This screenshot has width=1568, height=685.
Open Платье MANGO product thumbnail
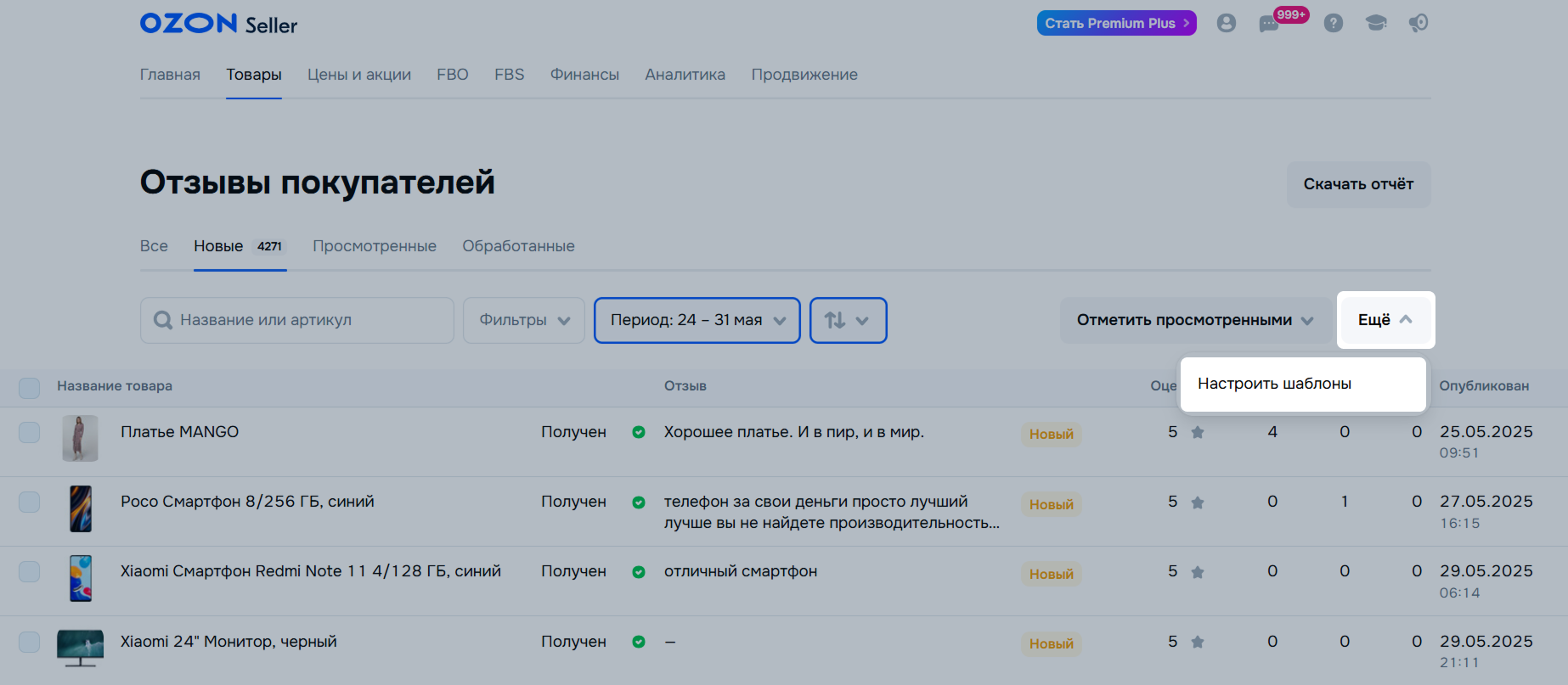click(81, 438)
